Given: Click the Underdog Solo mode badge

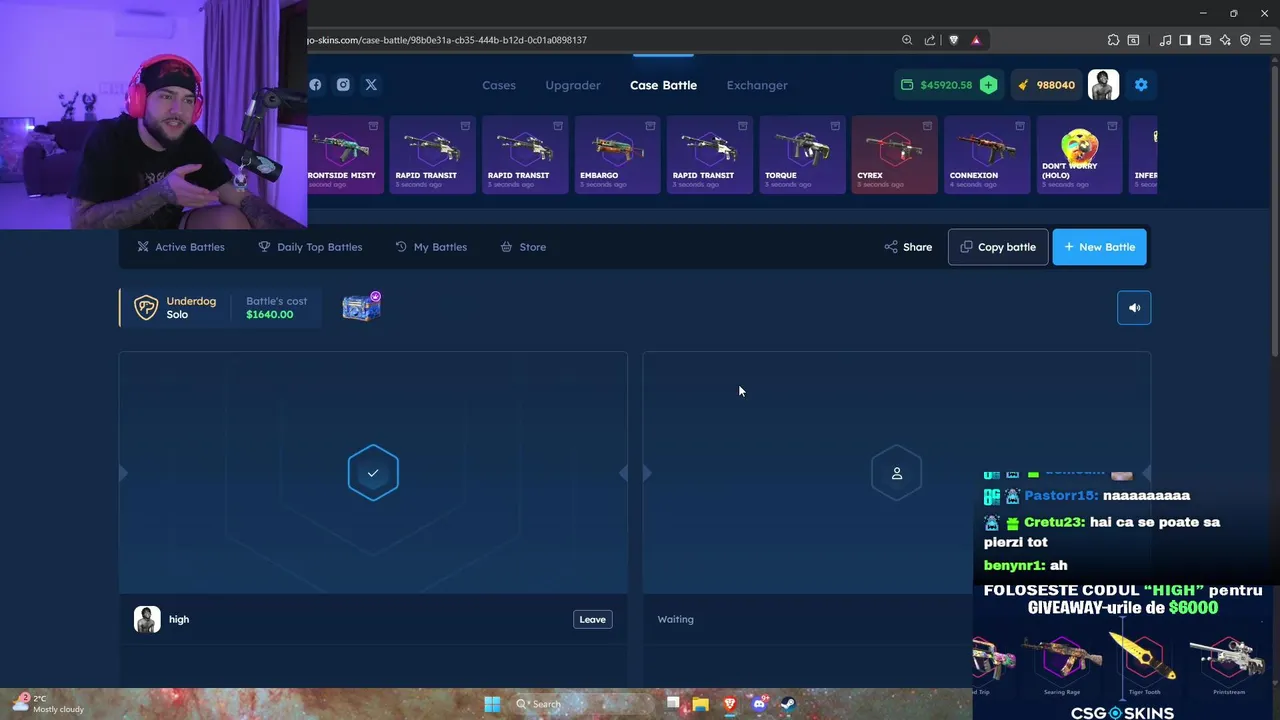Looking at the screenshot, I should 176,308.
